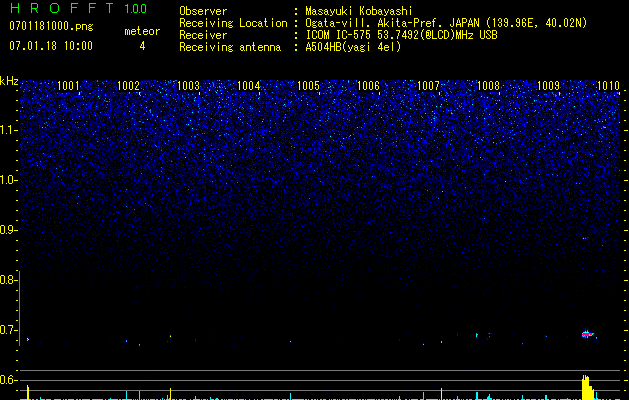The height and width of the screenshot is (400, 629).
Task: Click the Observer field label
Action: click(203, 11)
